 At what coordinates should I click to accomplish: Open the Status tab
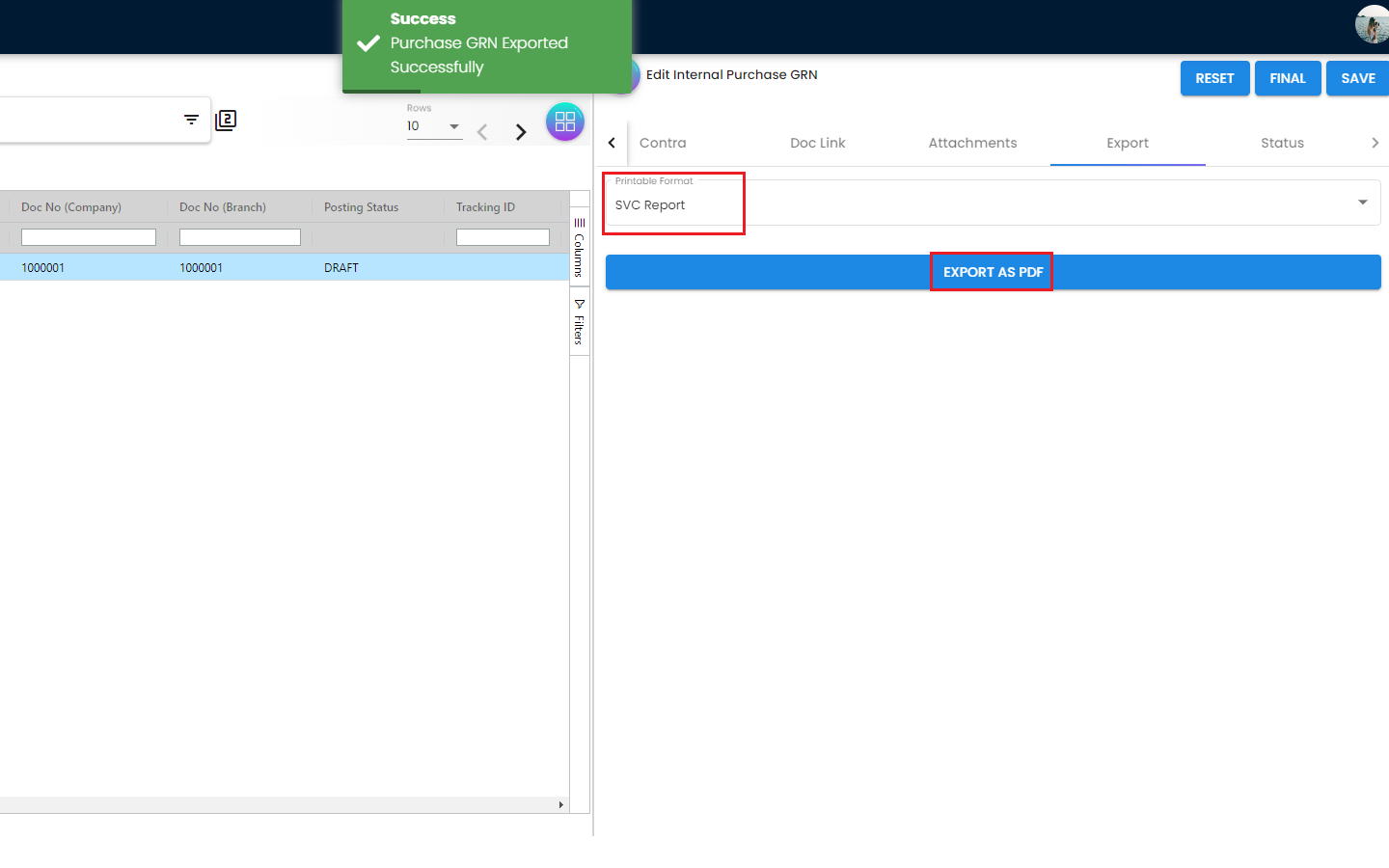pyautogui.click(x=1282, y=143)
